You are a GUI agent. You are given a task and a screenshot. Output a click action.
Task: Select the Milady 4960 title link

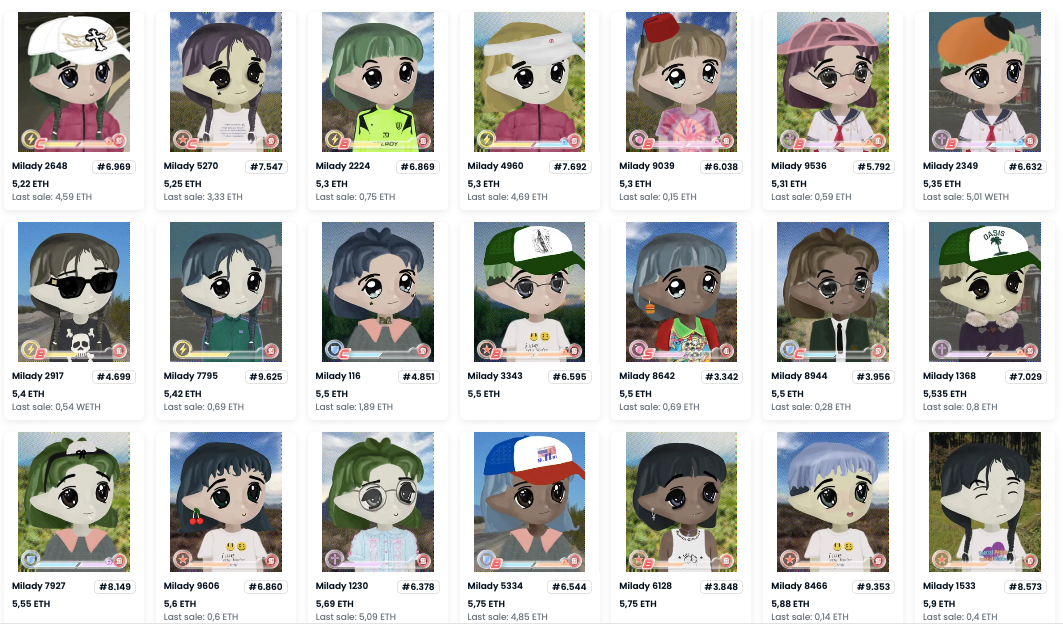tap(495, 165)
